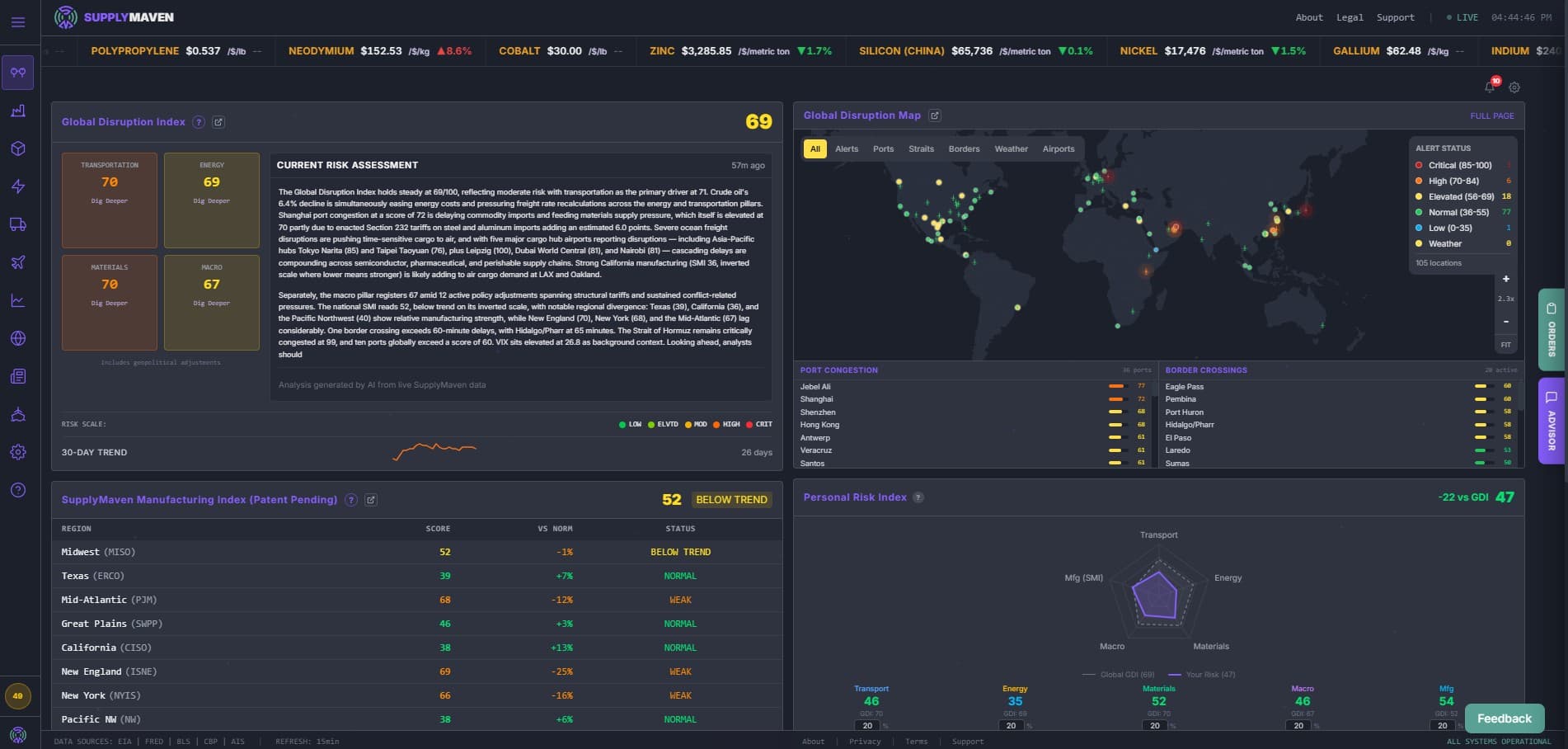Image resolution: width=1568 pixels, height=749 pixels.
Task: Dig deeper into Materials card
Action: 110,304
